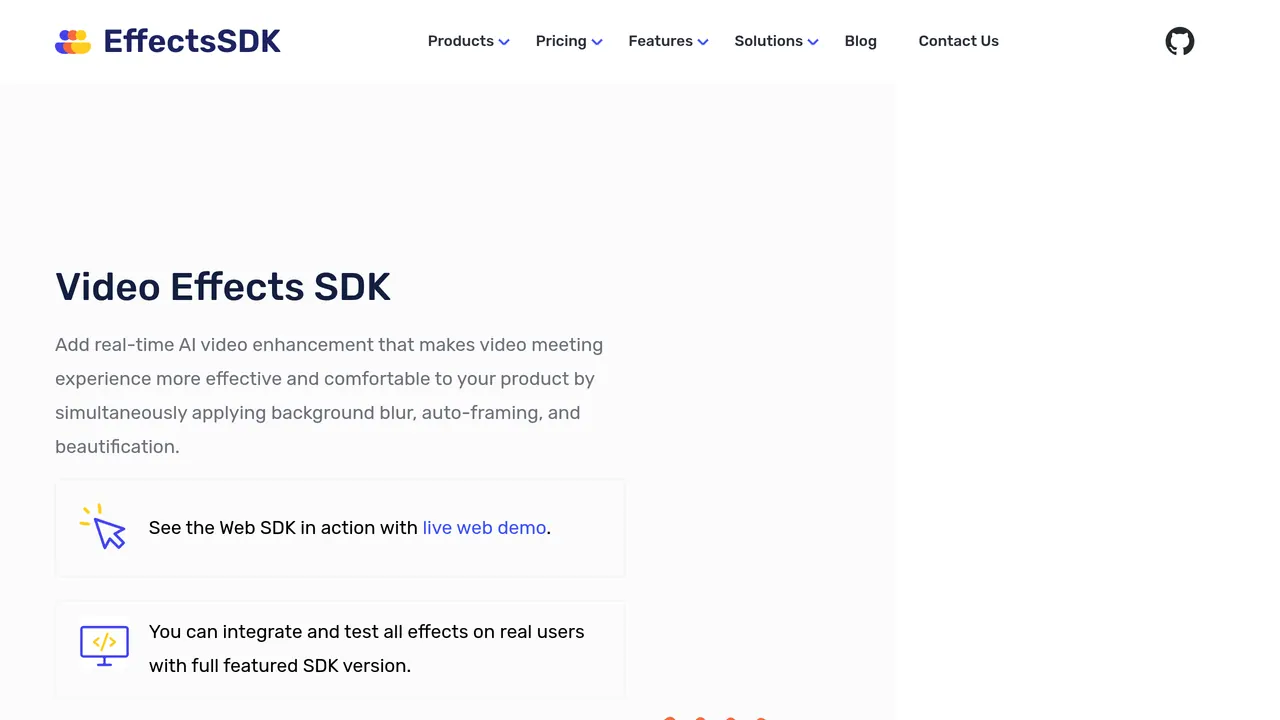This screenshot has height=720, width=1280.
Task: Click 'You can integrate and test all effects' text
Action: 366,648
